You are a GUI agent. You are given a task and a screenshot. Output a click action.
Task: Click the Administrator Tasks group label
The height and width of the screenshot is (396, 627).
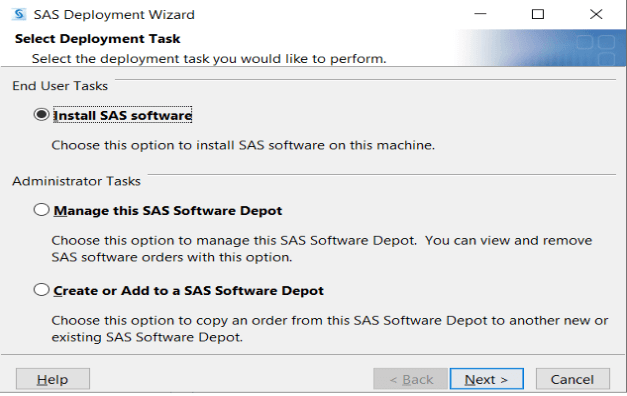[76, 181]
